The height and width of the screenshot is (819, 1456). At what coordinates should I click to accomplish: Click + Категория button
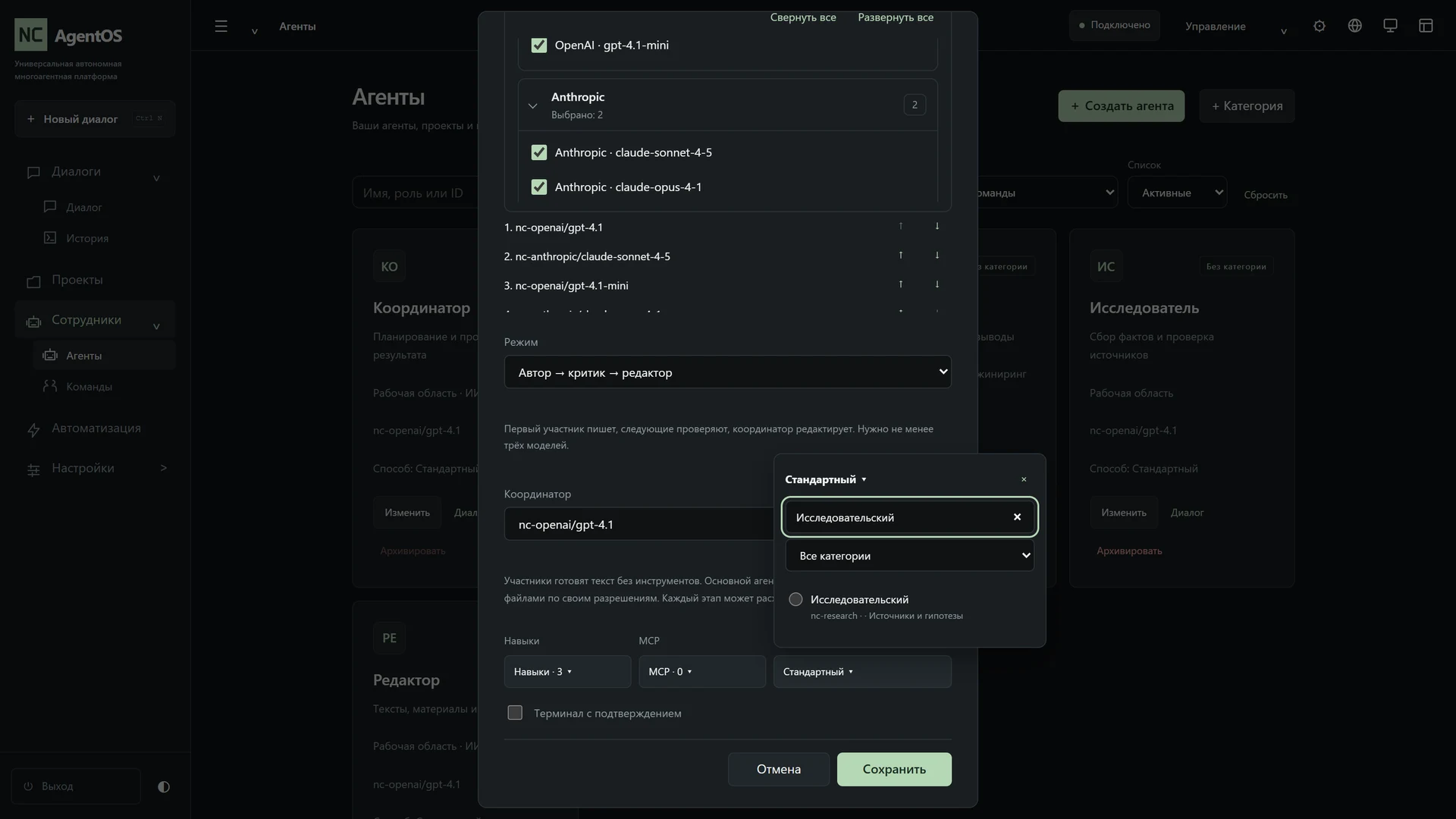coord(1247,106)
